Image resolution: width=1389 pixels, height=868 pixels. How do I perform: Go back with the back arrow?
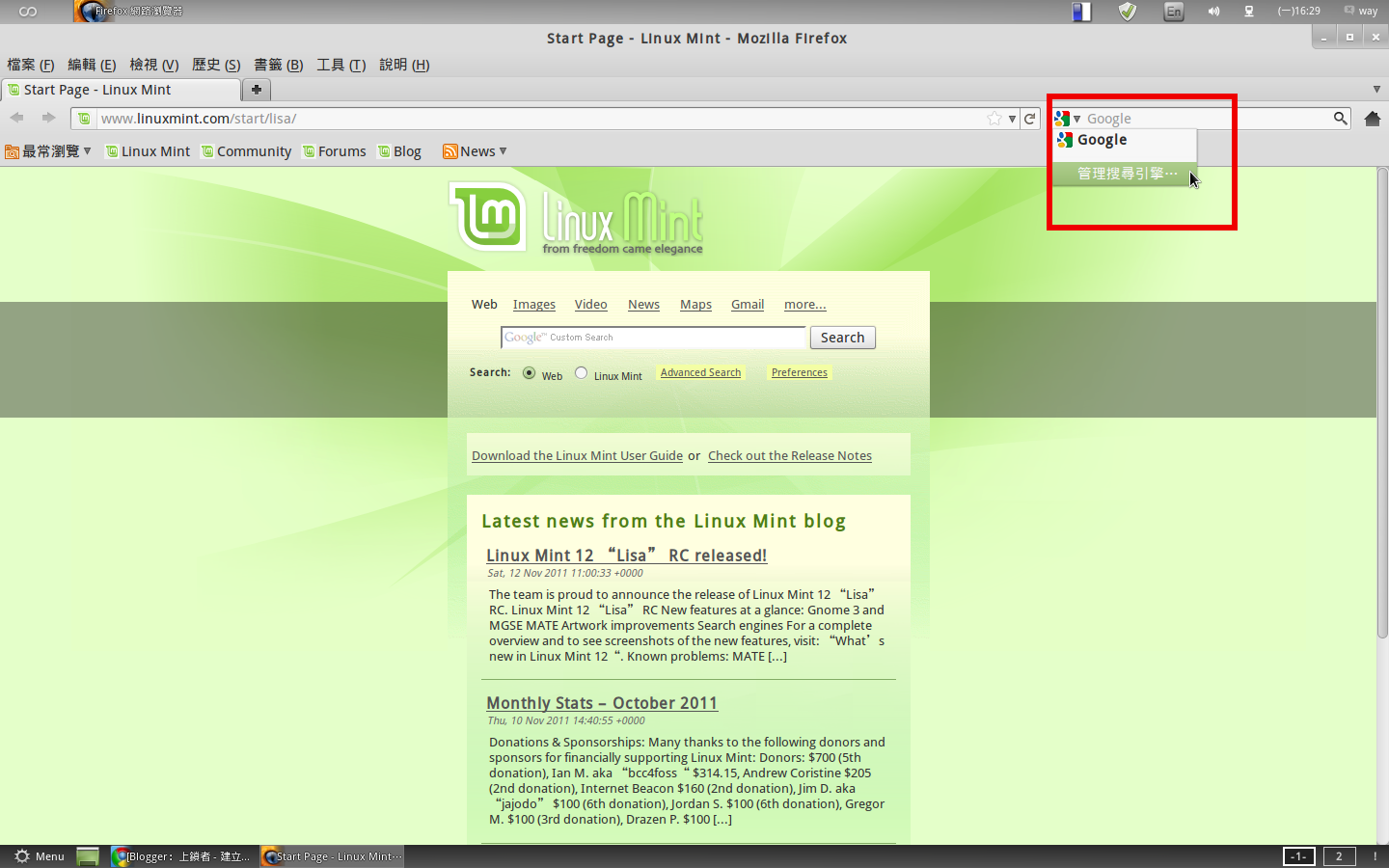coord(17,118)
